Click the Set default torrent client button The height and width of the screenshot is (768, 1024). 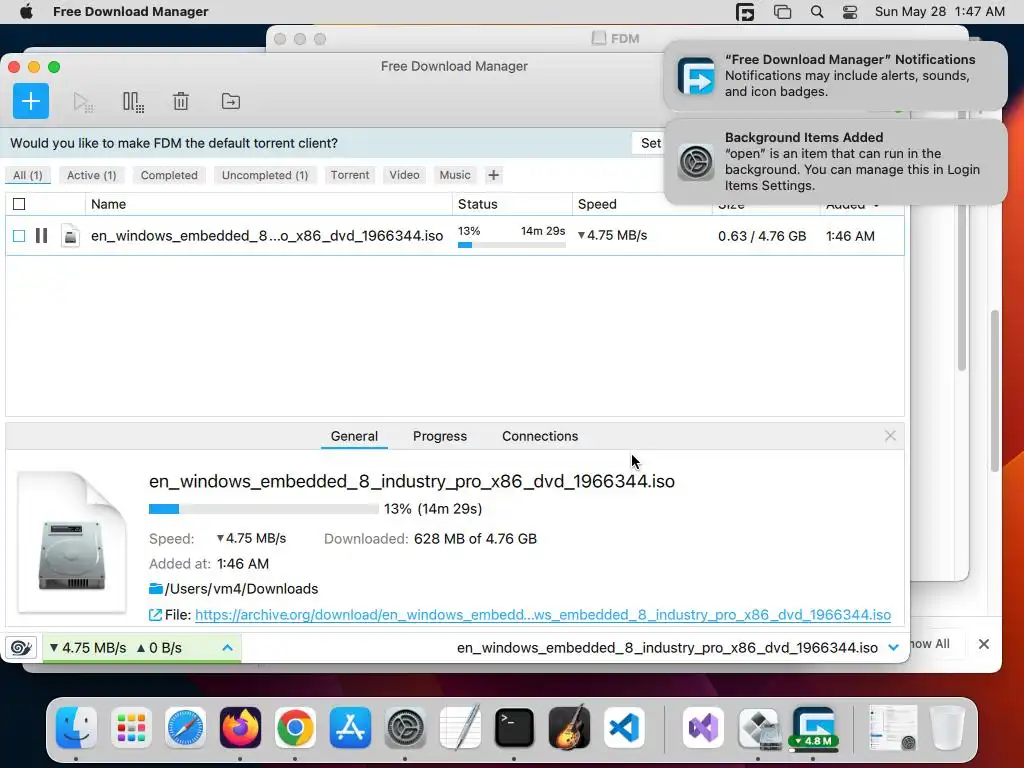click(x=650, y=143)
